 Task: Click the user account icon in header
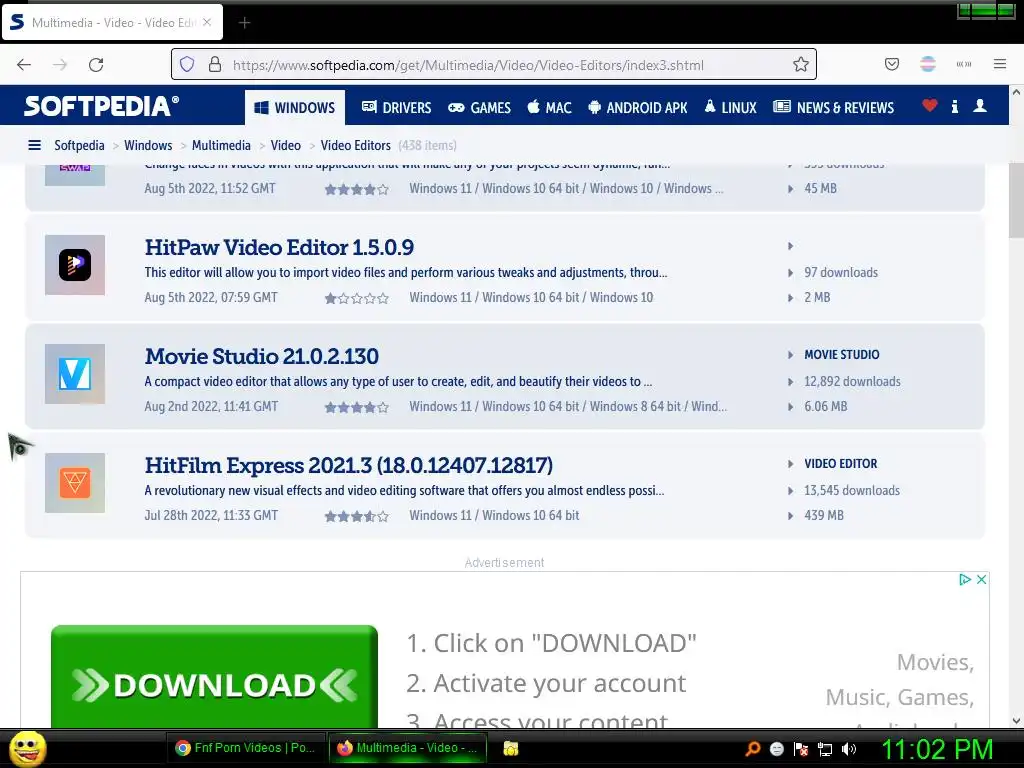coord(980,106)
